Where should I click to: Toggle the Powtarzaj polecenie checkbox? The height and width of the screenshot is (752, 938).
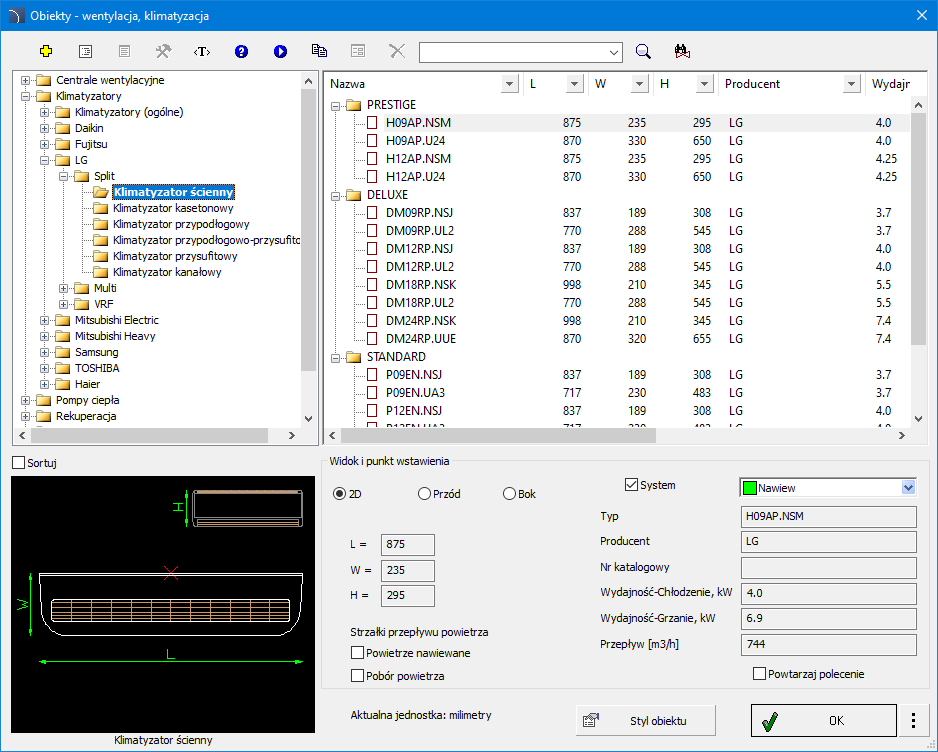(759, 674)
